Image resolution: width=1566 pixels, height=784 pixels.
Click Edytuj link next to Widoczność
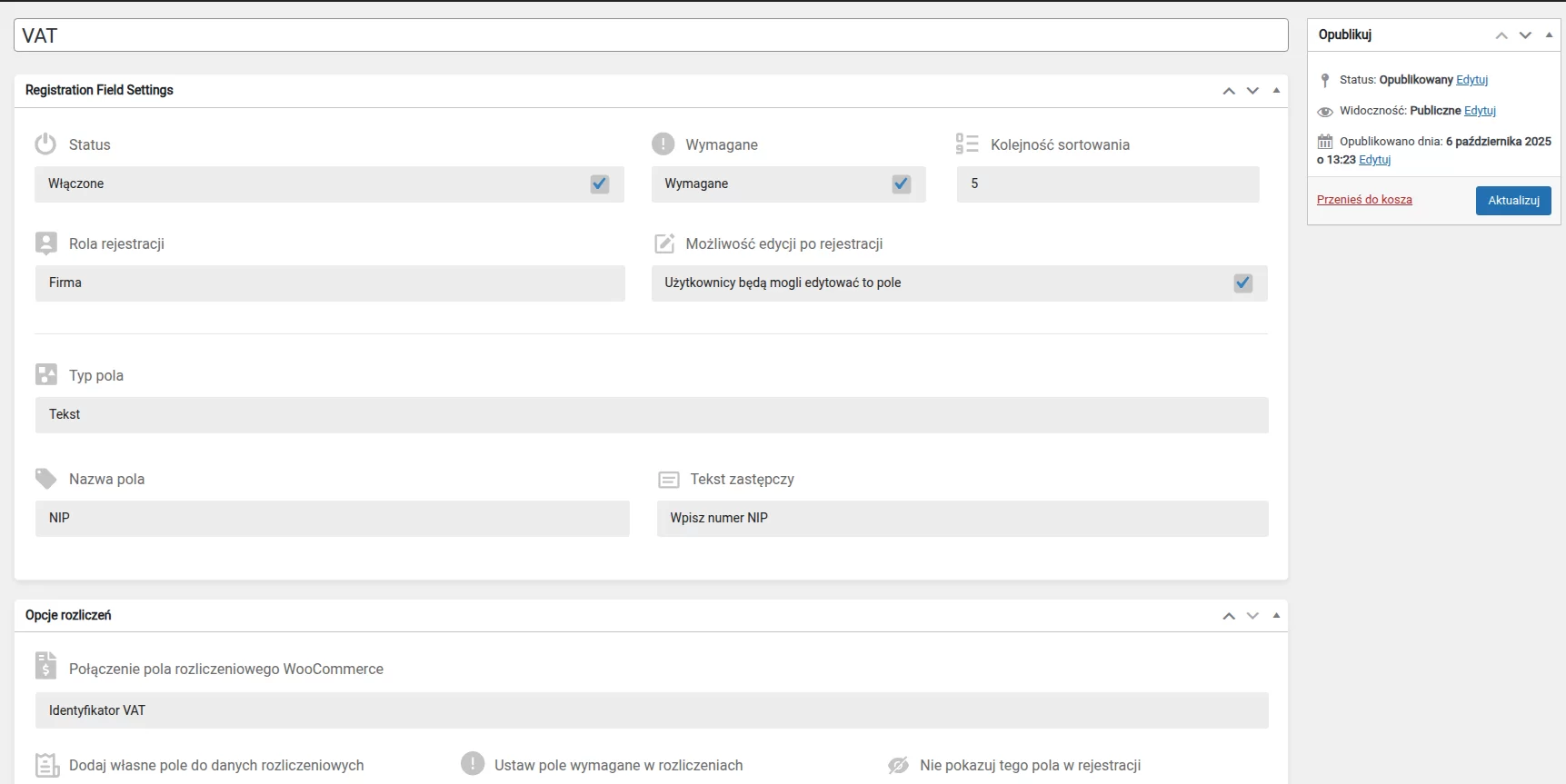click(1480, 111)
